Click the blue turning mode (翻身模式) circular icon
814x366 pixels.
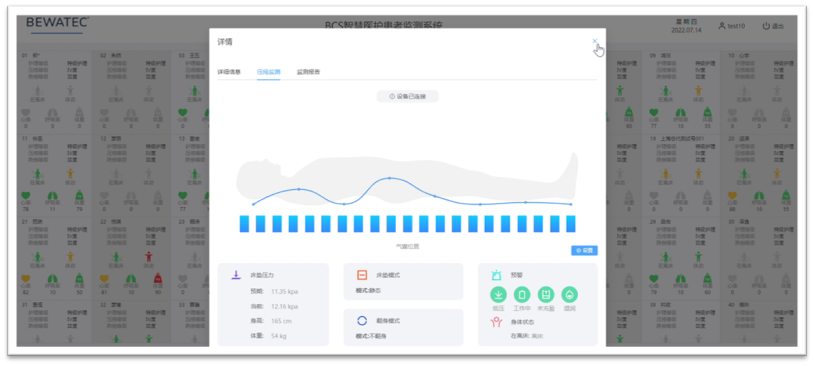362,321
